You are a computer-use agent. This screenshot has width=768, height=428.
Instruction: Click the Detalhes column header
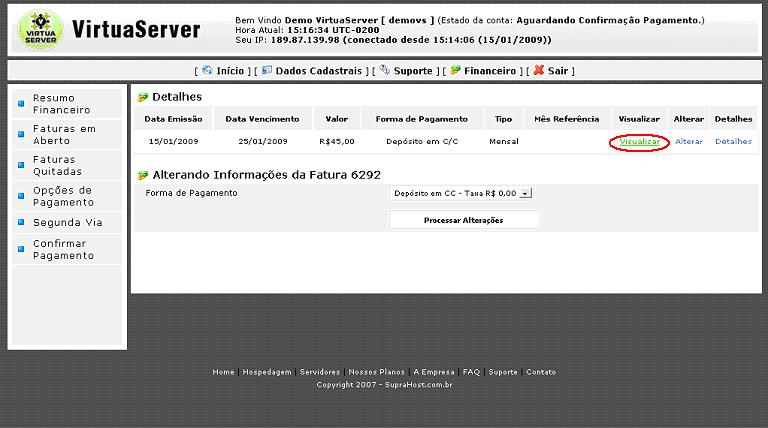pyautogui.click(x=733, y=119)
